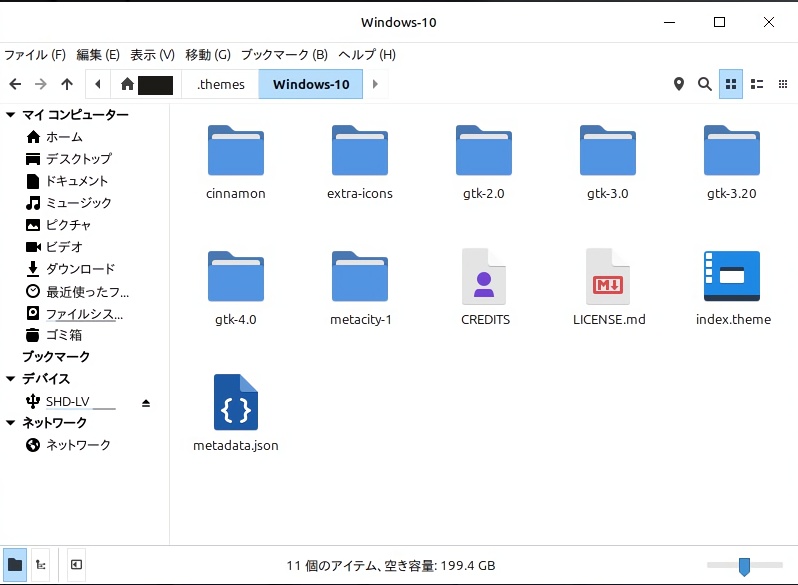Image resolution: width=798 pixels, height=585 pixels.
Task: Select the index.theme file
Action: [x=733, y=289]
